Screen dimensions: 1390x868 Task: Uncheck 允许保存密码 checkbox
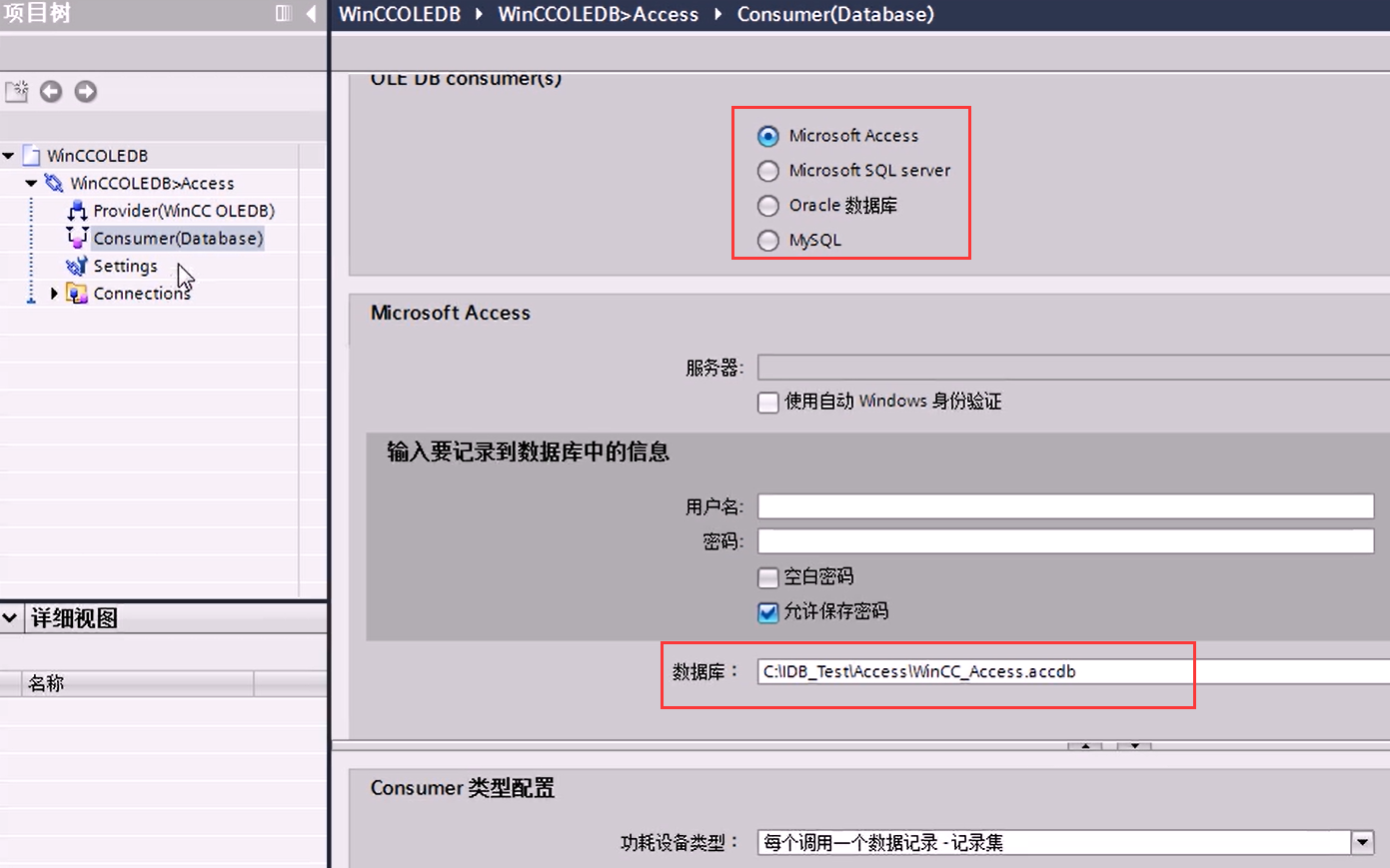pos(768,612)
